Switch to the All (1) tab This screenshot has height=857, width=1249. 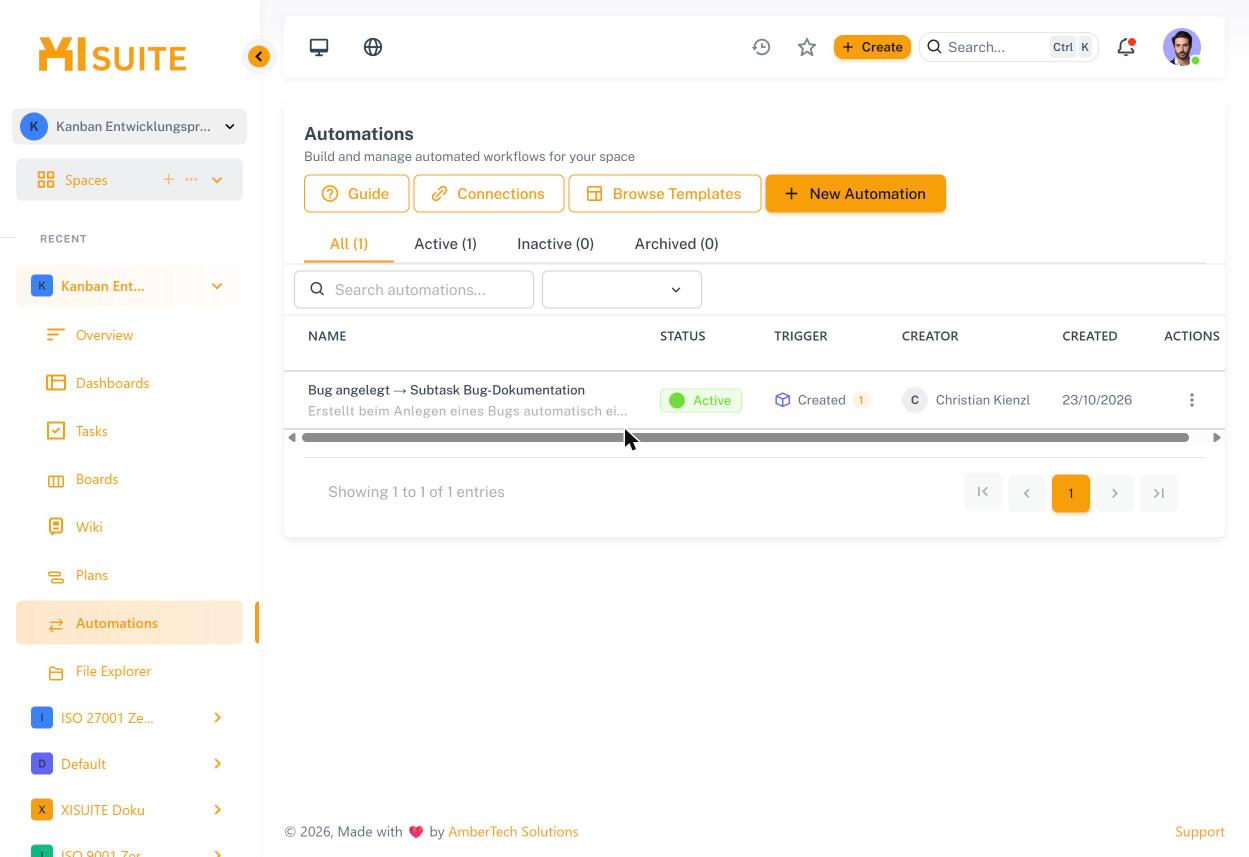(349, 244)
